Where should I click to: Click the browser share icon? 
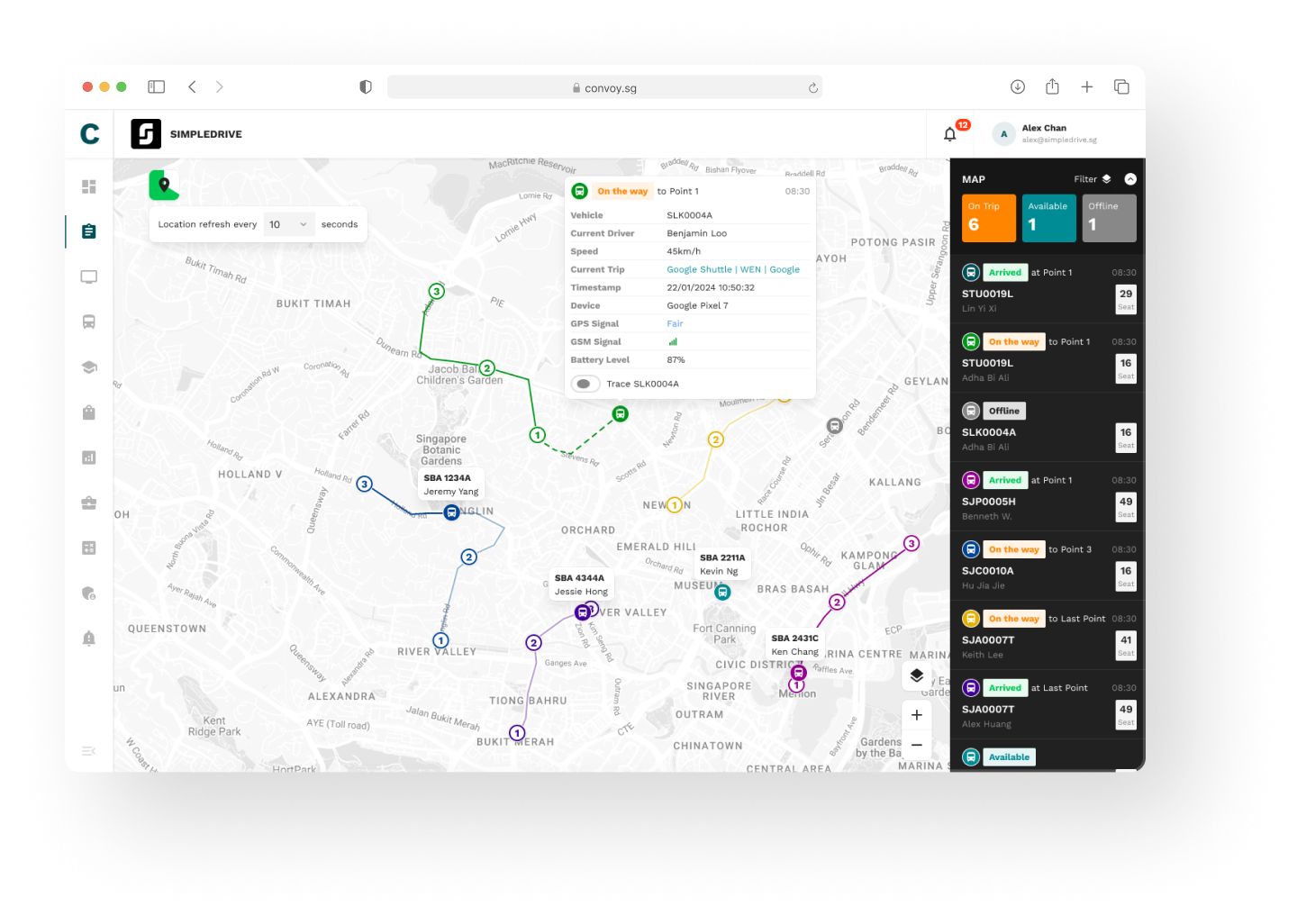[x=1052, y=86]
